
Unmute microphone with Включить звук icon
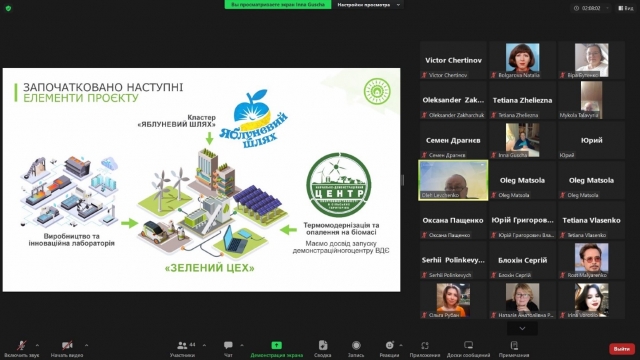pyautogui.click(x=21, y=346)
